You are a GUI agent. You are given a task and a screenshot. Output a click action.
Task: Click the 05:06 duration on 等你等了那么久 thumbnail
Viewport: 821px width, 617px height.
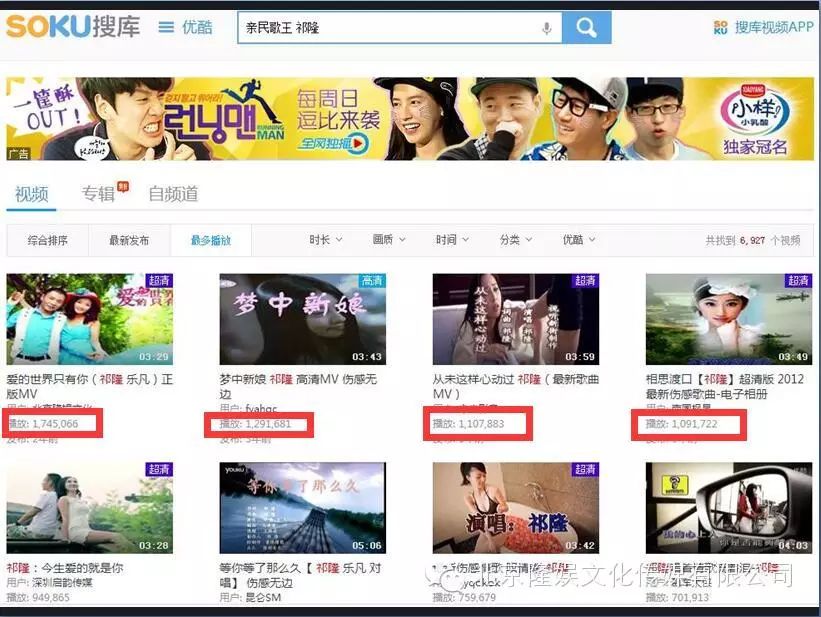coord(367,545)
